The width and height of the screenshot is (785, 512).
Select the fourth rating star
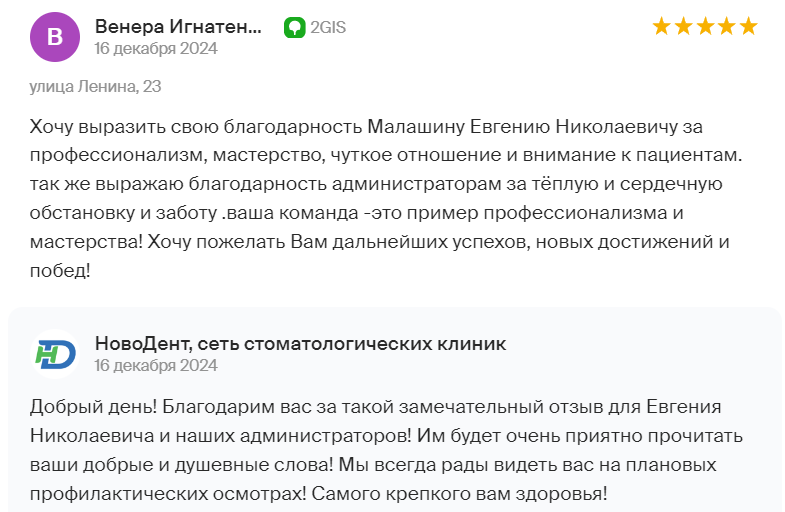click(x=726, y=26)
